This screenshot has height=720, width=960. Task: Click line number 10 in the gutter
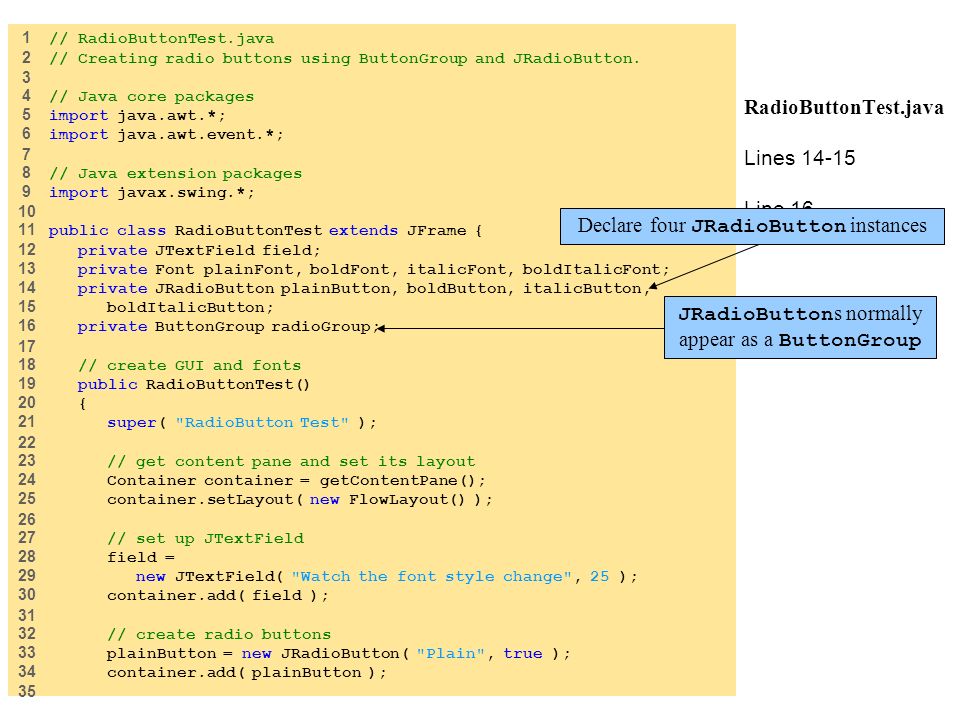pos(26,212)
